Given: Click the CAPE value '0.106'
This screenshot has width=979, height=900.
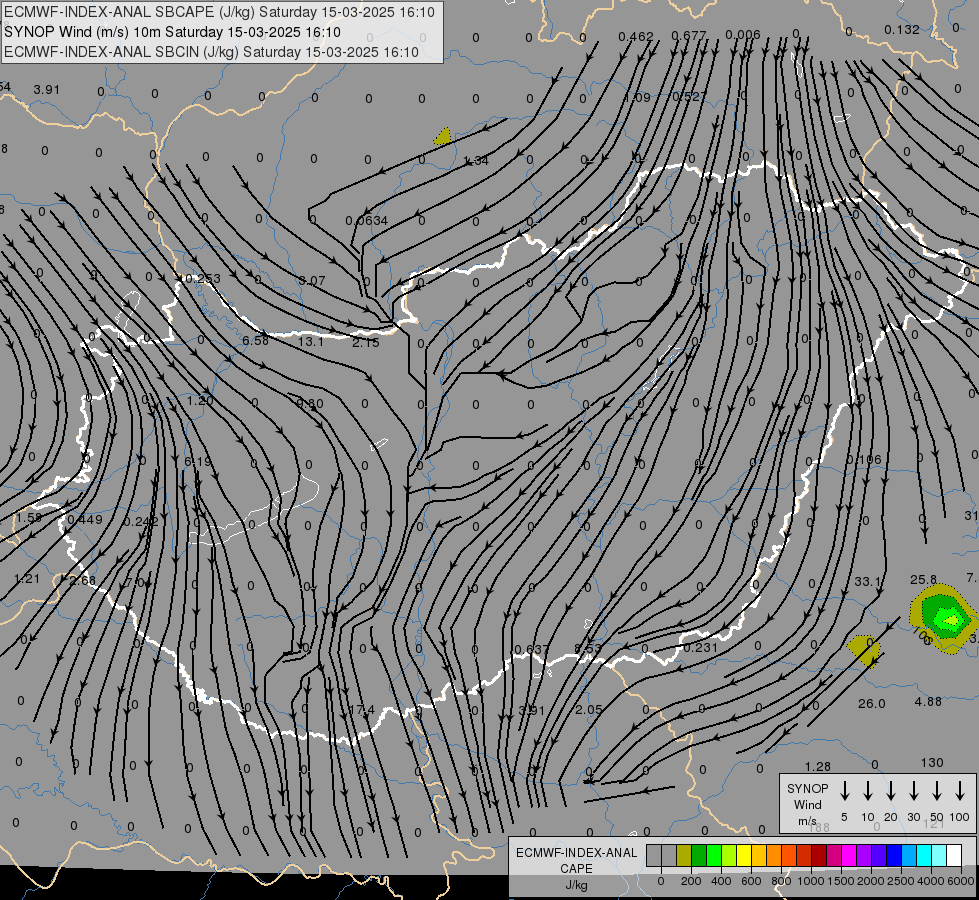Looking at the screenshot, I should [864, 460].
